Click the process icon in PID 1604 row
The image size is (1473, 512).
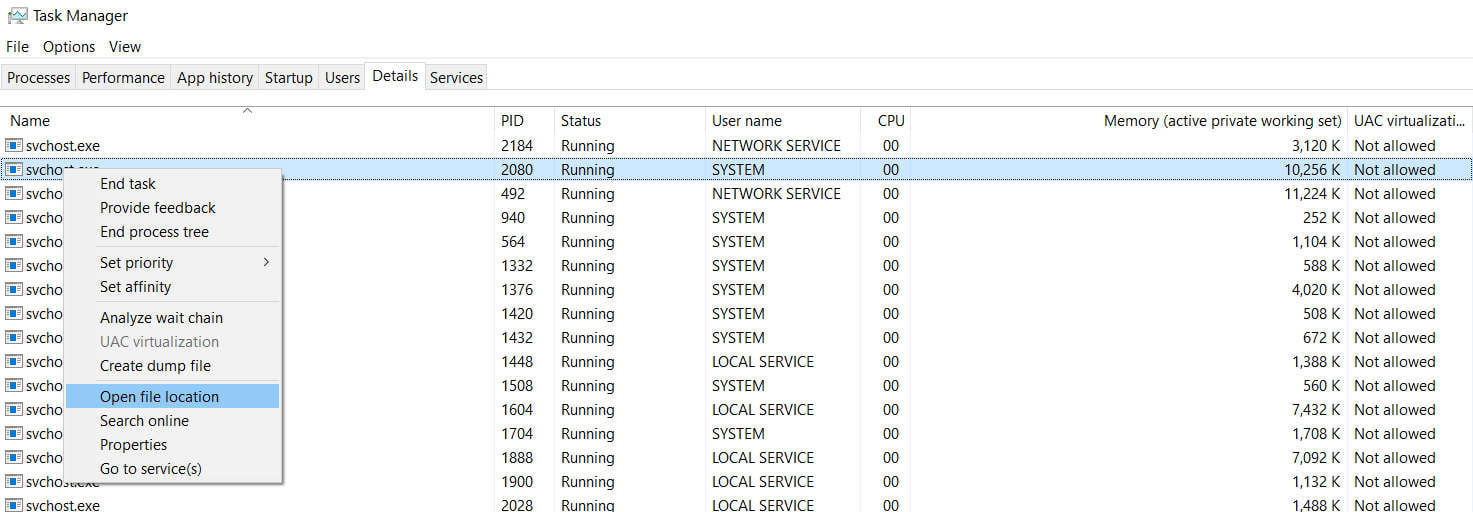tap(14, 410)
